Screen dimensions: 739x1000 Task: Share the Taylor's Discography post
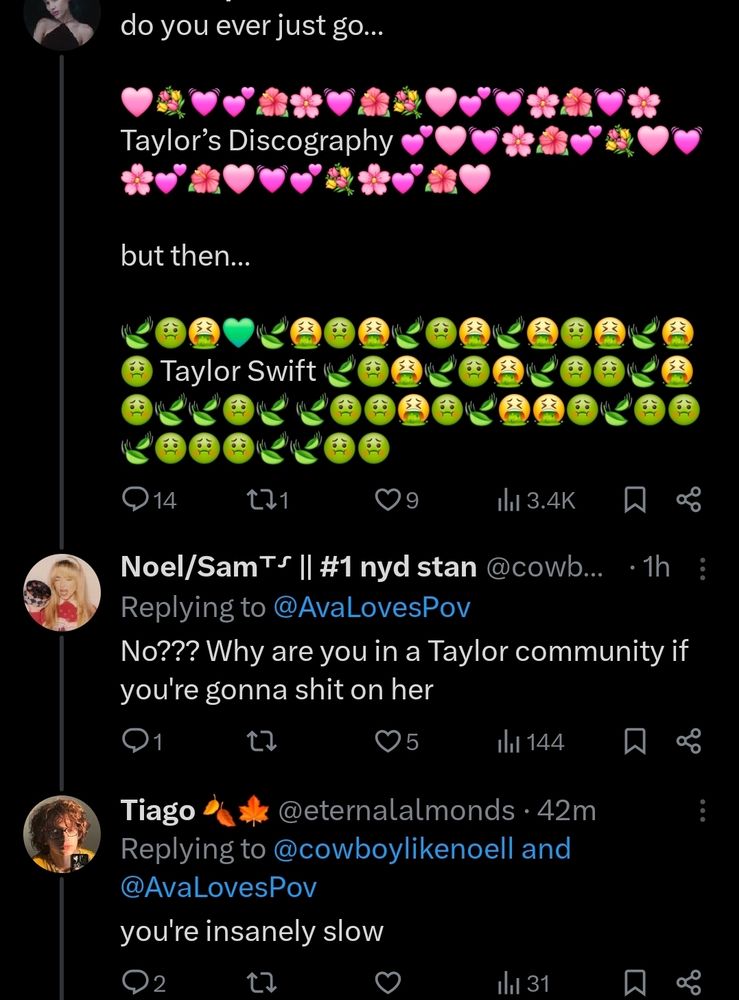pyautogui.click(x=689, y=500)
